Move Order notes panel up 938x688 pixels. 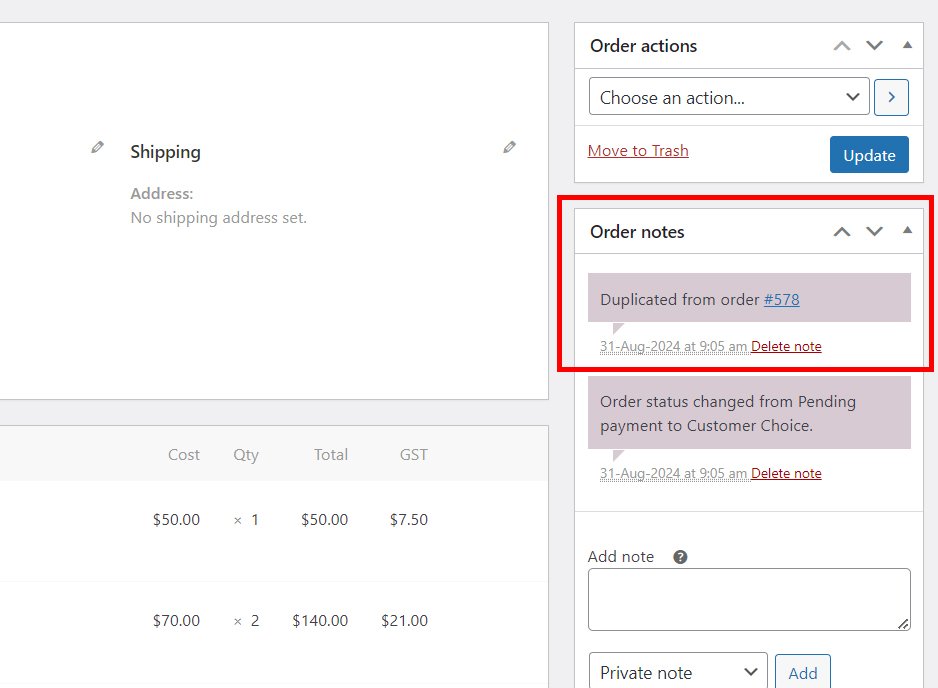(x=842, y=232)
